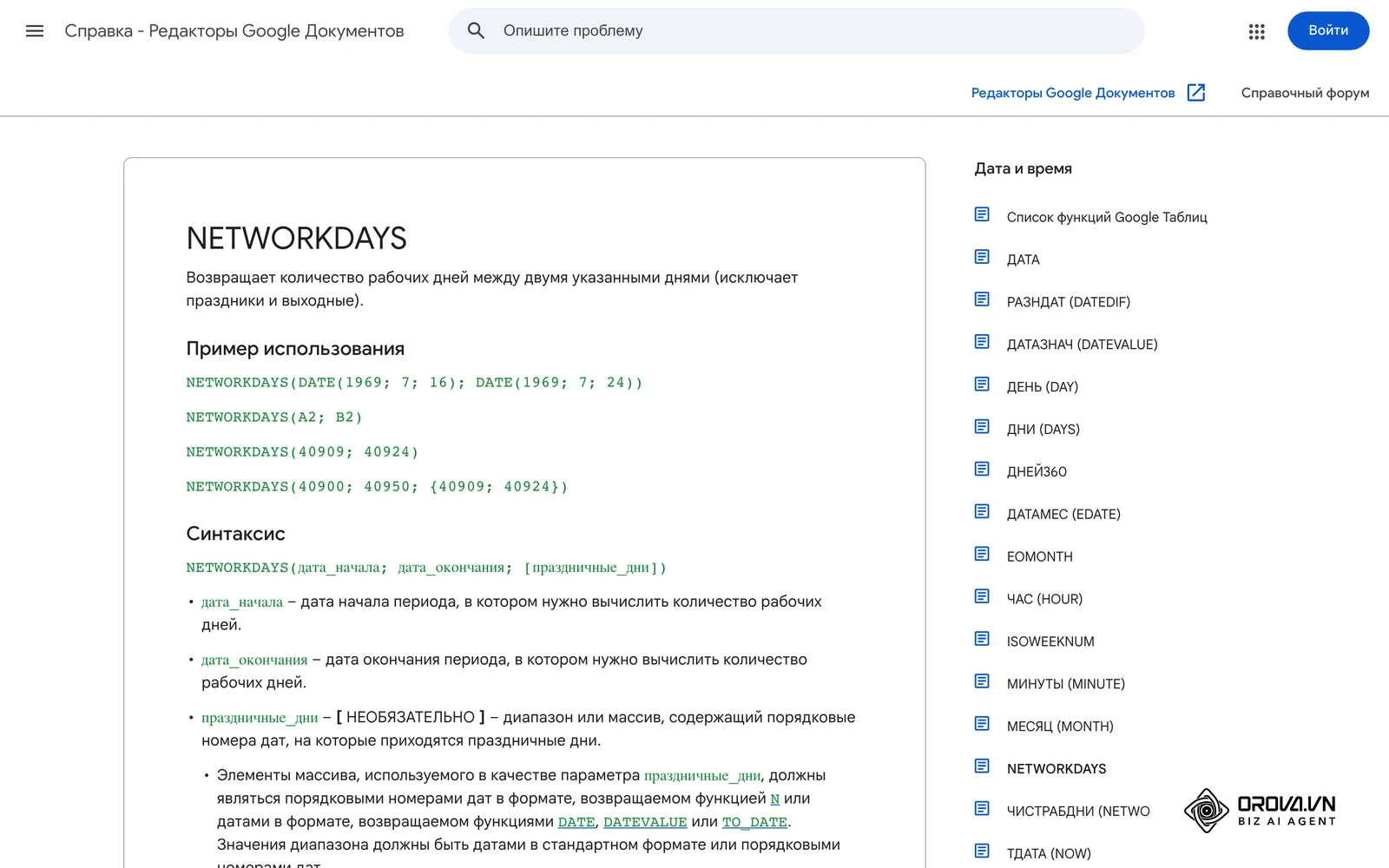
Task: Click article icon next to ДАТАЗНАЧ (DATEVALUE)
Action: pos(982,342)
